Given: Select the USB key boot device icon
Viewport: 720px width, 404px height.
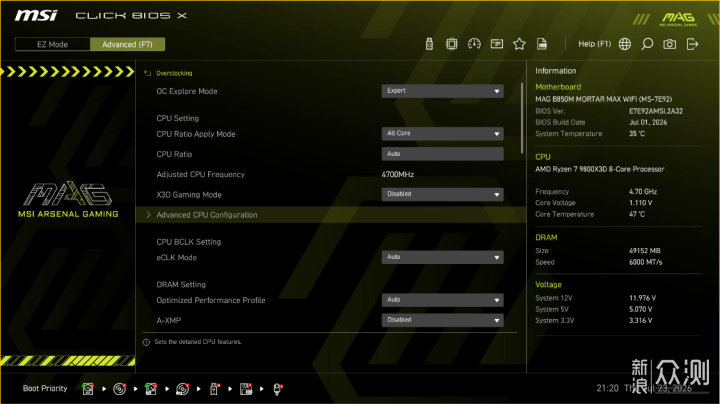Looking at the screenshot, I should tap(214, 389).
